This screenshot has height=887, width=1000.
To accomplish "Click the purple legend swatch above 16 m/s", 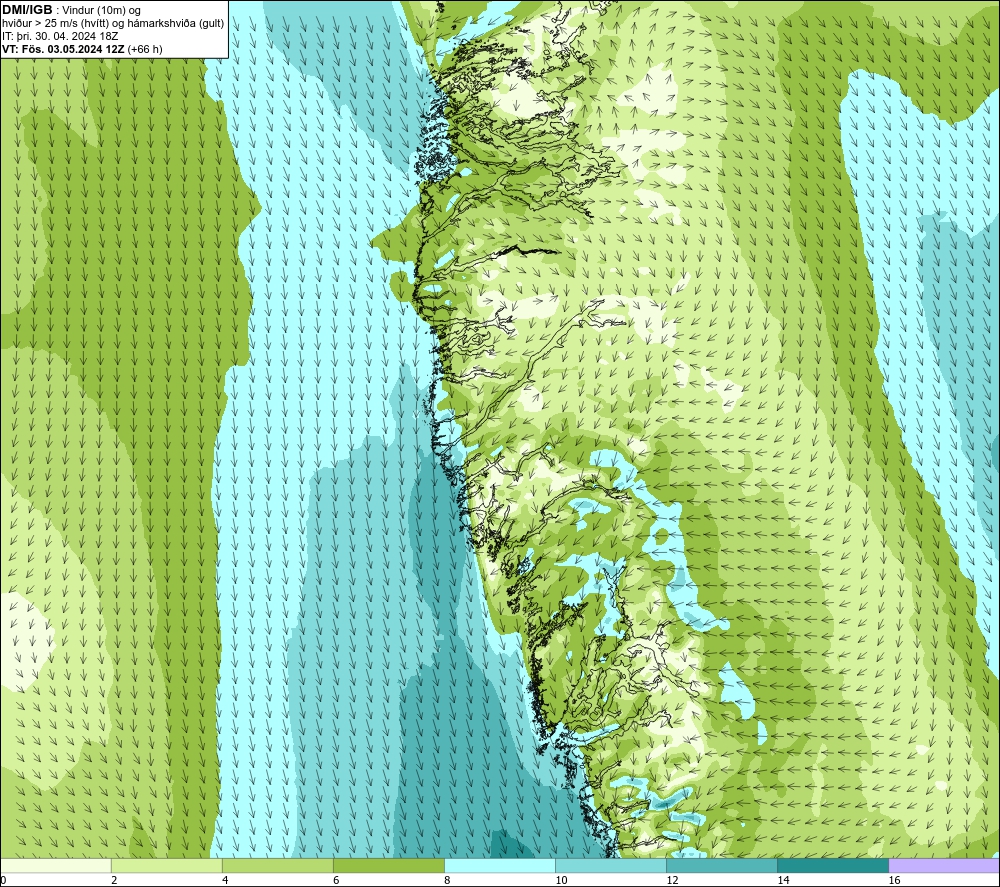I will coord(944,865).
